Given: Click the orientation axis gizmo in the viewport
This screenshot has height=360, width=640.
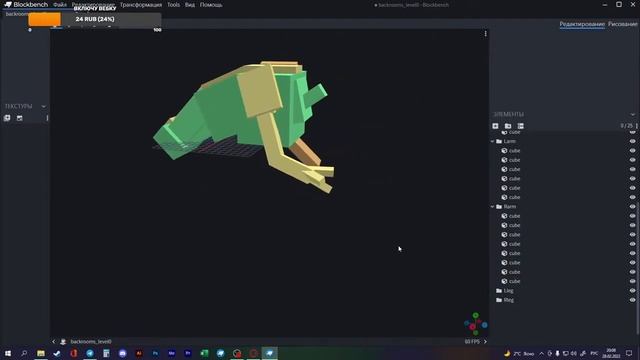Looking at the screenshot, I should click(x=476, y=324).
